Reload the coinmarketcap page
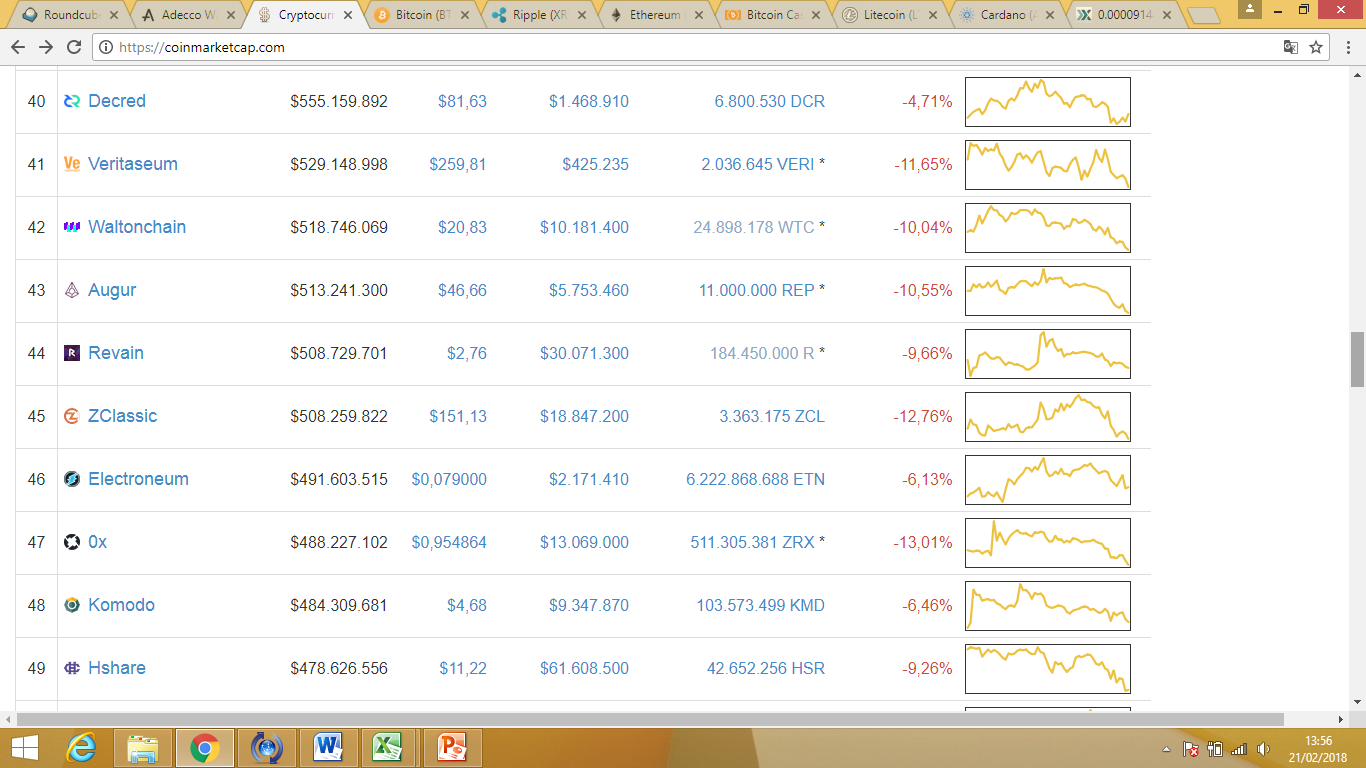The height and width of the screenshot is (768, 1366). 74,47
